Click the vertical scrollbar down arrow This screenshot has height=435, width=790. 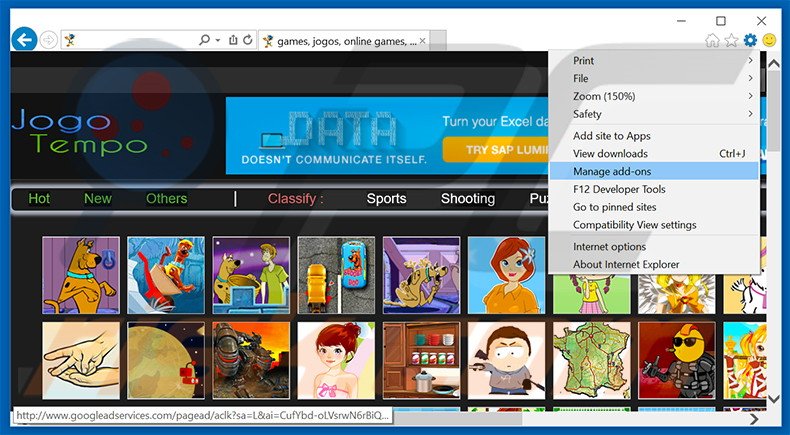[x=773, y=399]
